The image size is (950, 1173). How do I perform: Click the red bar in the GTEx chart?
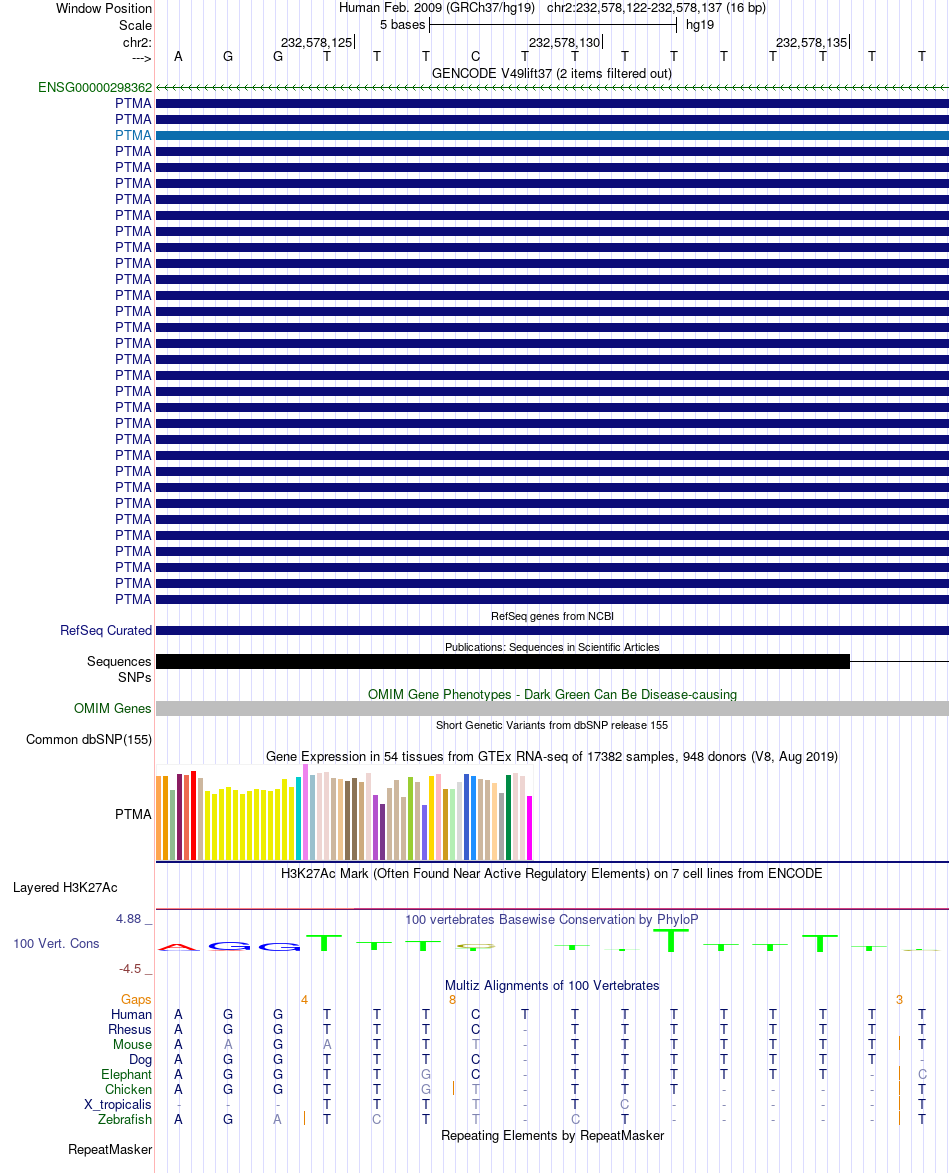tap(193, 815)
